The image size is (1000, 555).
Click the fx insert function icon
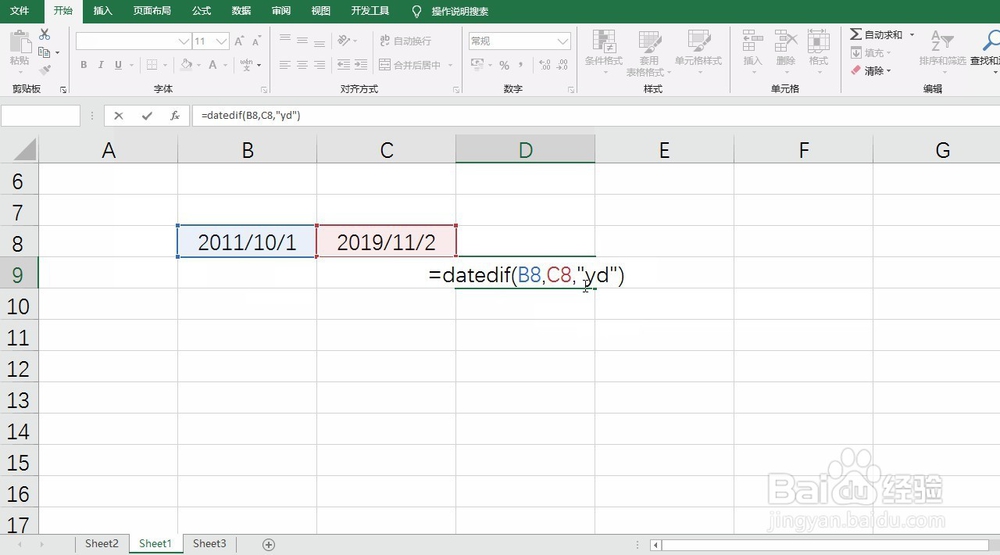pyautogui.click(x=175, y=115)
